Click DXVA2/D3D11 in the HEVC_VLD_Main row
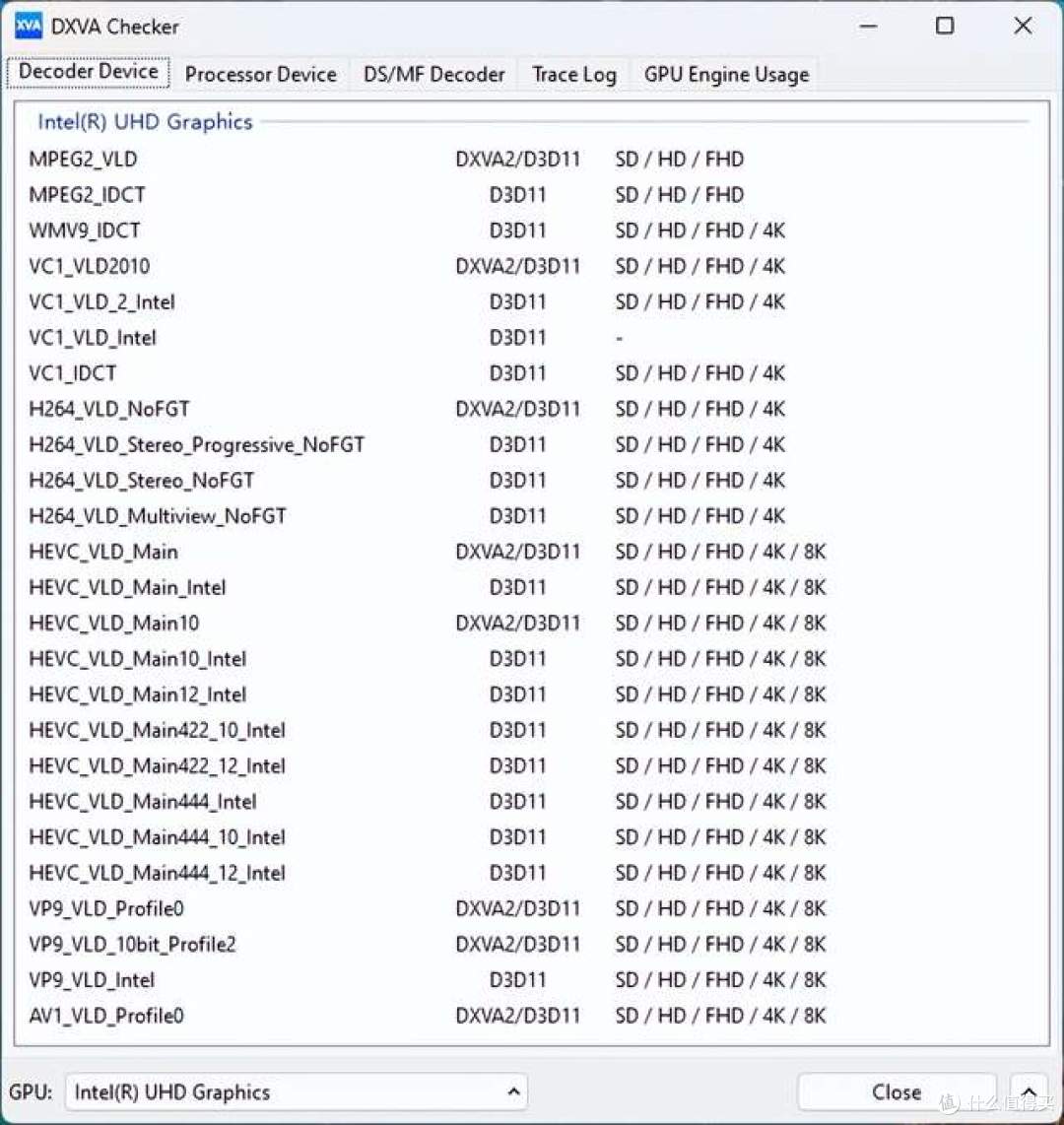 (517, 552)
